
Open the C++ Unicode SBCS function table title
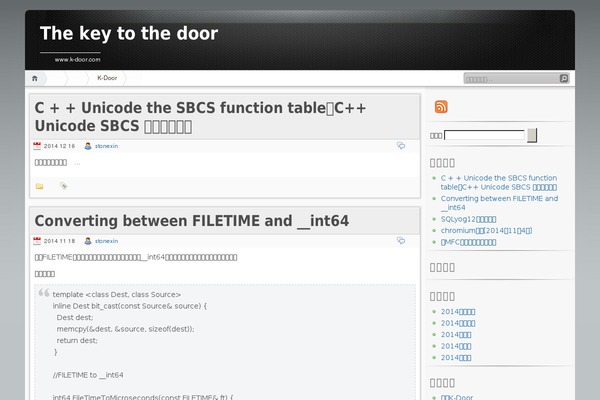click(x=200, y=117)
